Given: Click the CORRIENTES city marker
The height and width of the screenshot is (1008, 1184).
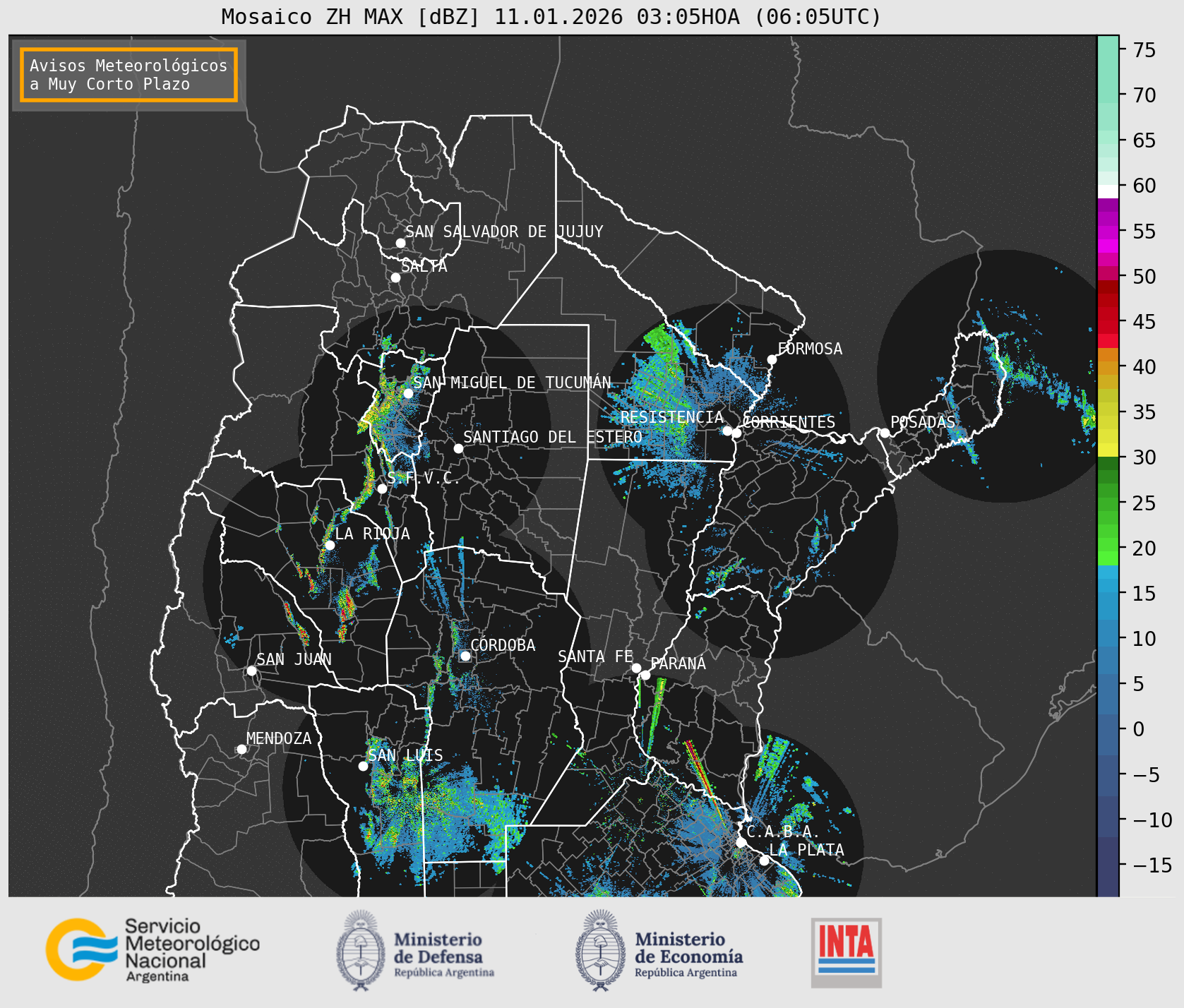Looking at the screenshot, I should (736, 433).
